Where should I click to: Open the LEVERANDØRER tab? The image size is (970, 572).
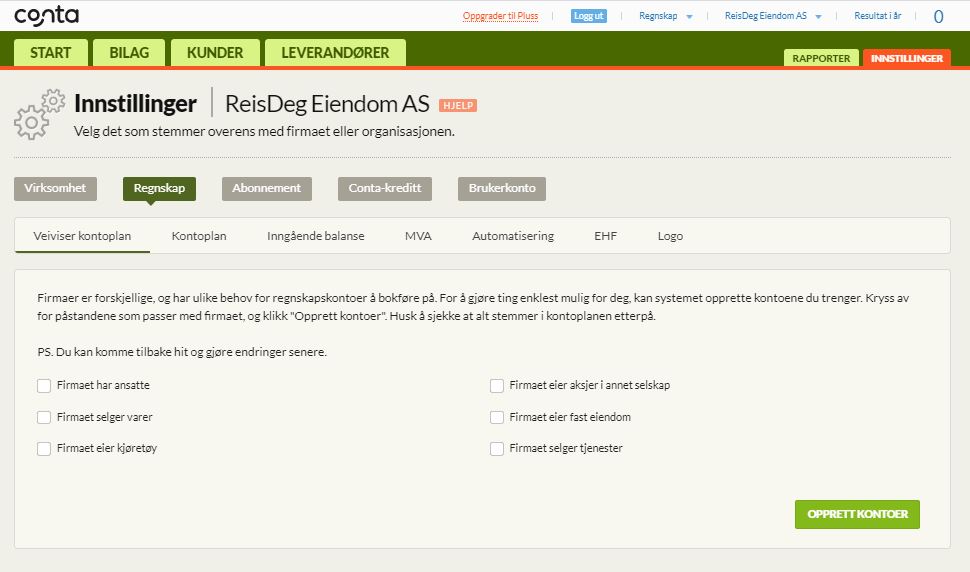335,53
